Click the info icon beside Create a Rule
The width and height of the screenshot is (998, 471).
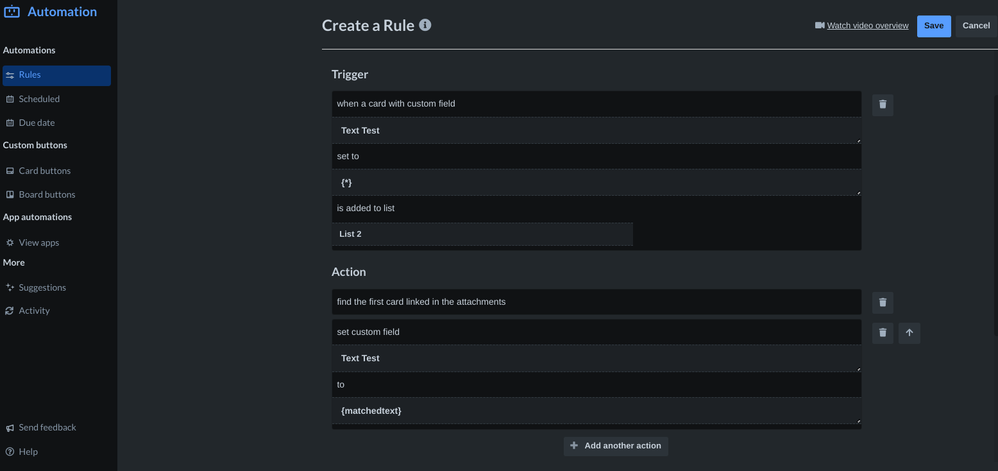[425, 25]
